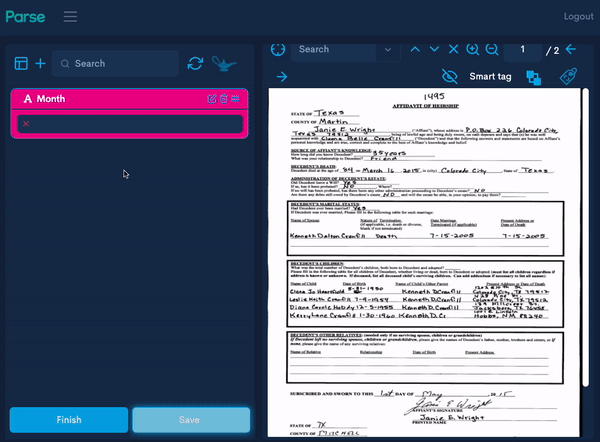Click handwritten number 1495 on document
This screenshot has height=442, width=600.
(434, 96)
